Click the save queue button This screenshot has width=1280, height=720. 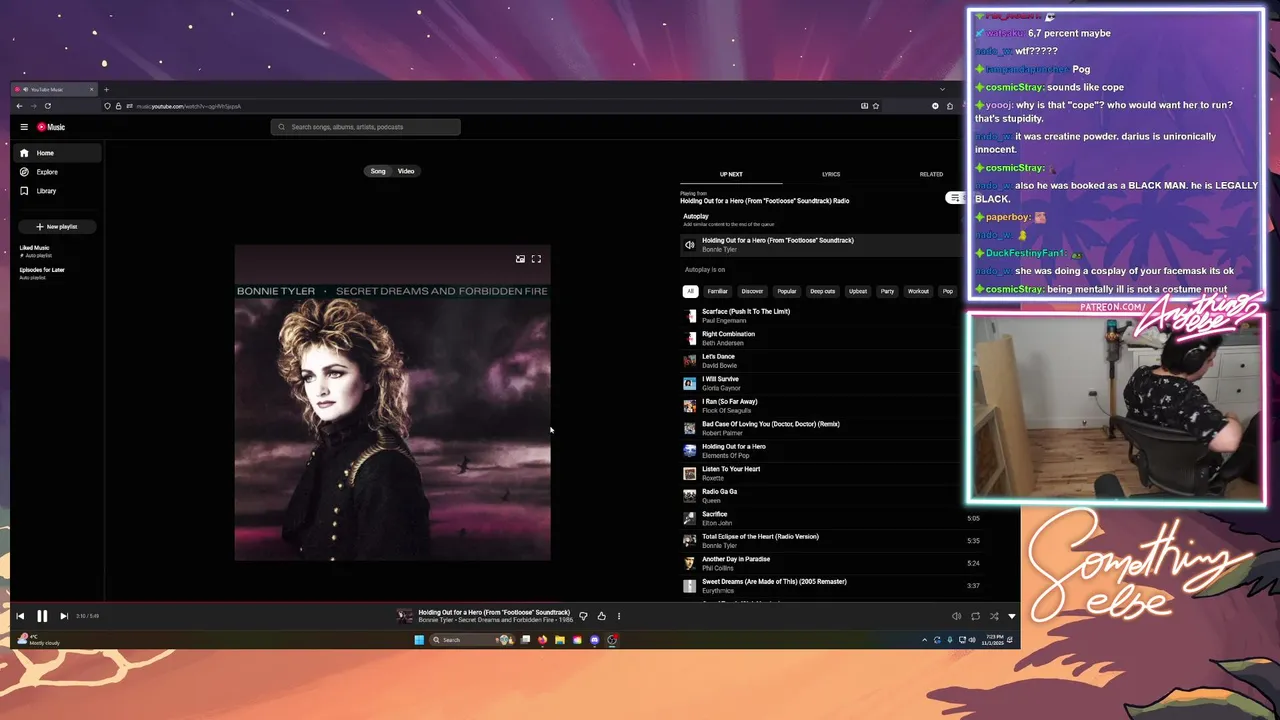(955, 198)
